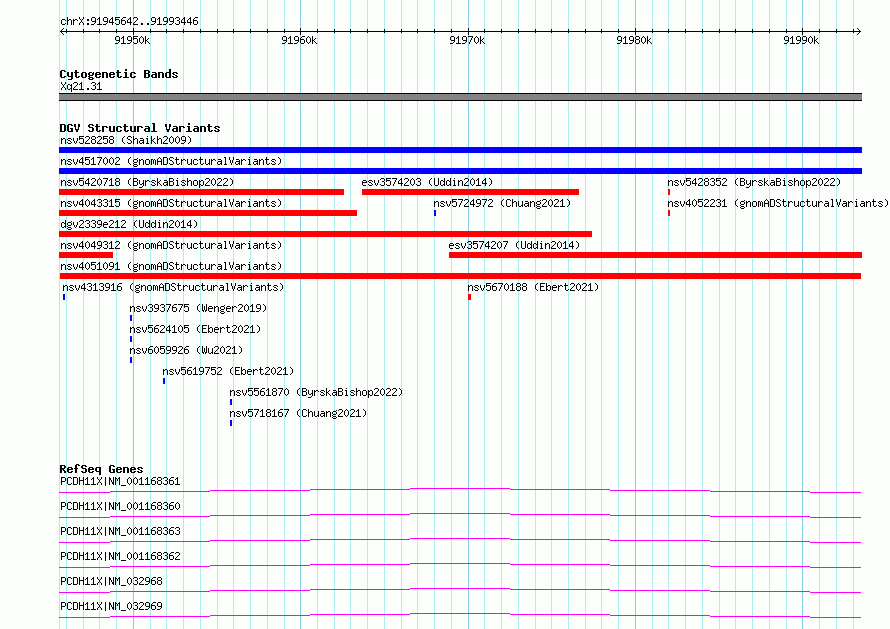Click the red esv3574207 variant bar
The image size is (890, 629).
pyautogui.click(x=656, y=255)
